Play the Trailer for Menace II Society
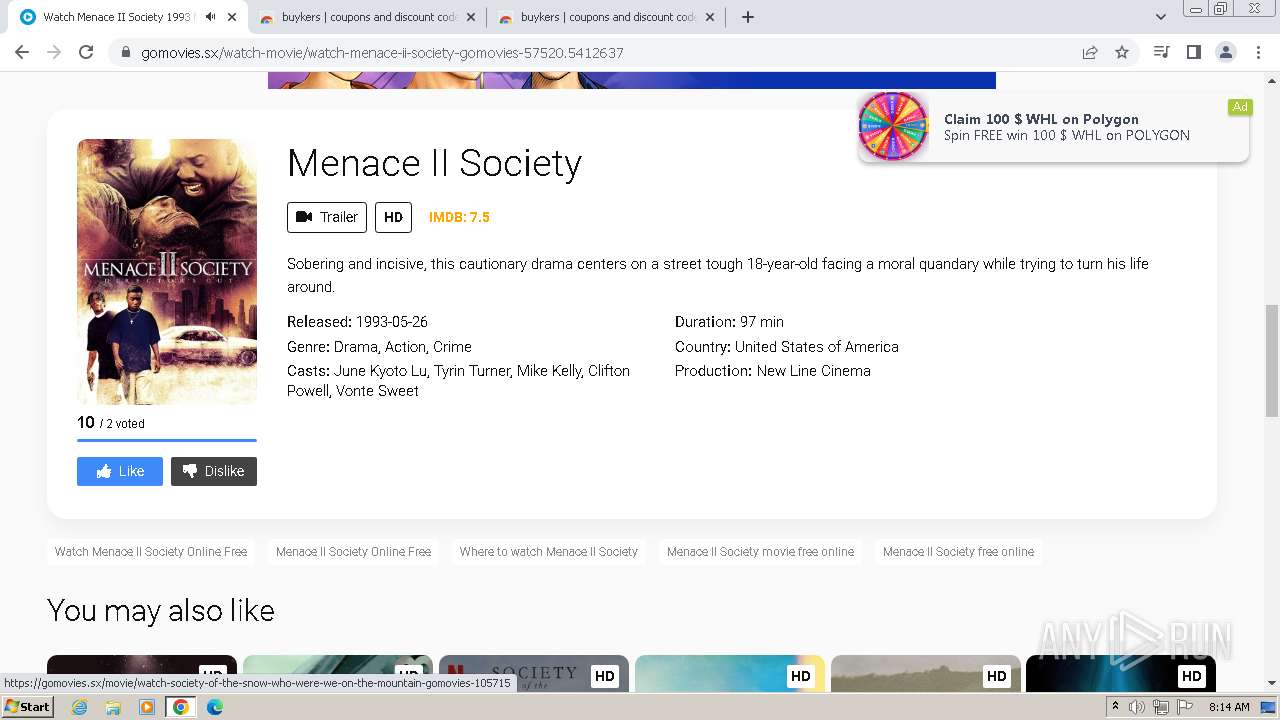This screenshot has height=720, width=1280. click(x=327, y=217)
